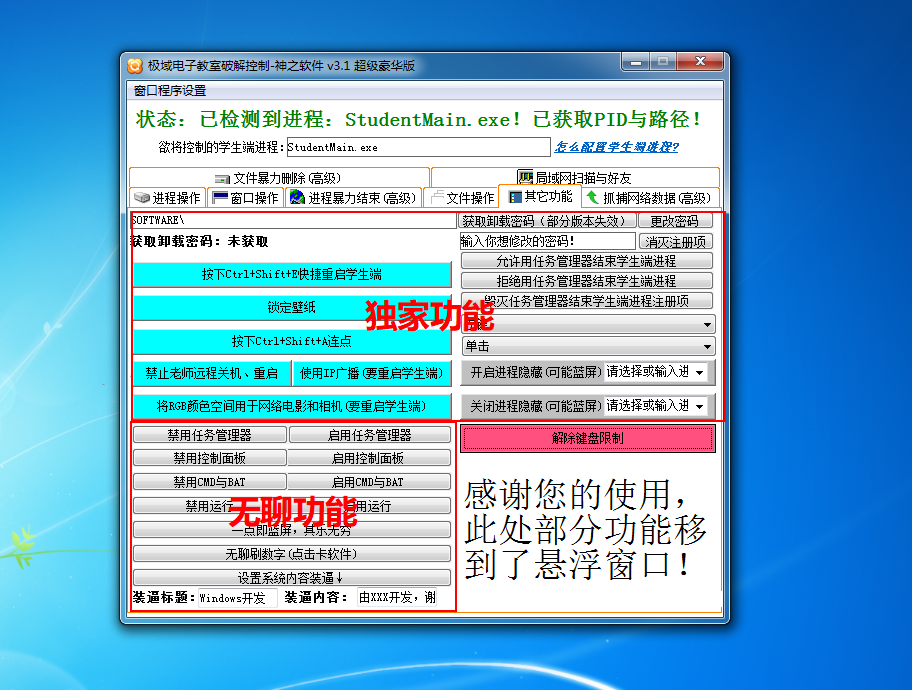This screenshot has width=912, height=690.
Task: Go to the 文件操作 tab
Action: click(462, 198)
